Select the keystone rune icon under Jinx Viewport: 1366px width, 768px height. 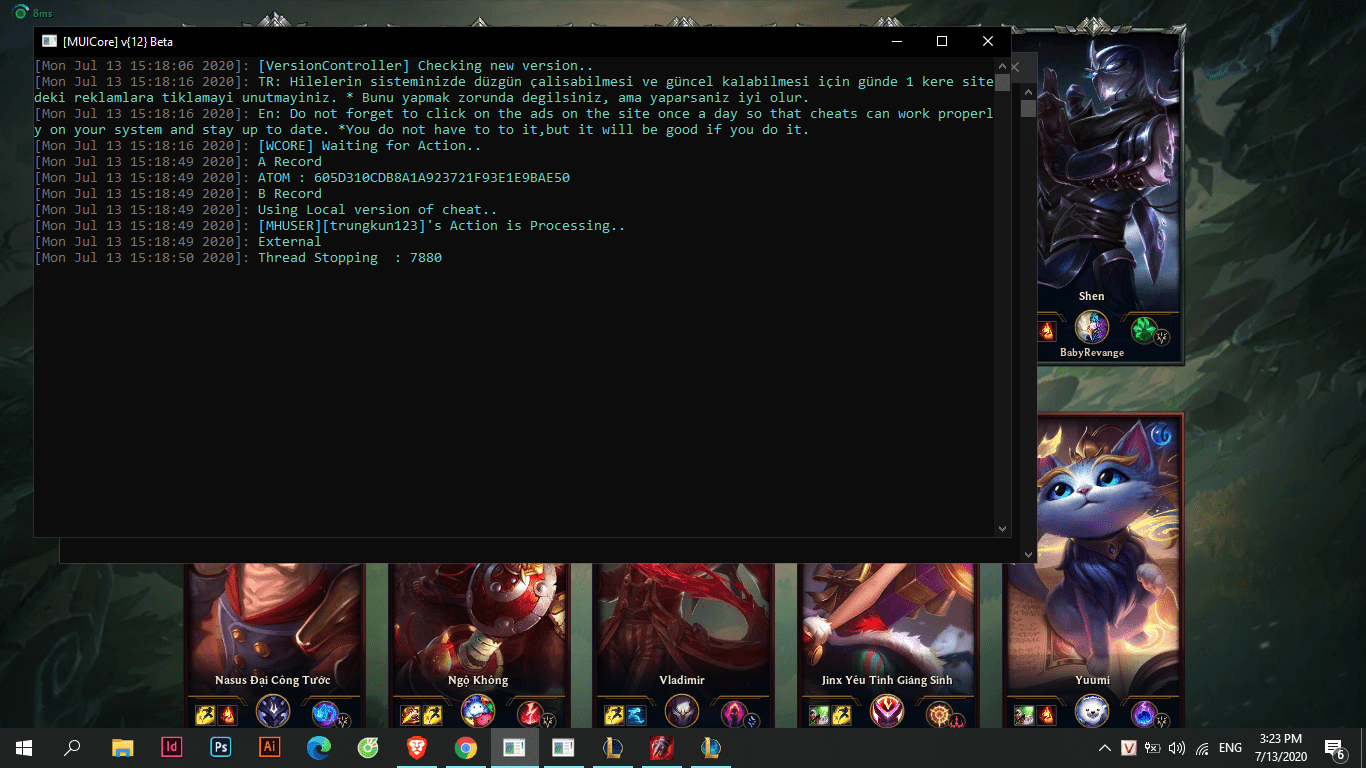(x=887, y=712)
